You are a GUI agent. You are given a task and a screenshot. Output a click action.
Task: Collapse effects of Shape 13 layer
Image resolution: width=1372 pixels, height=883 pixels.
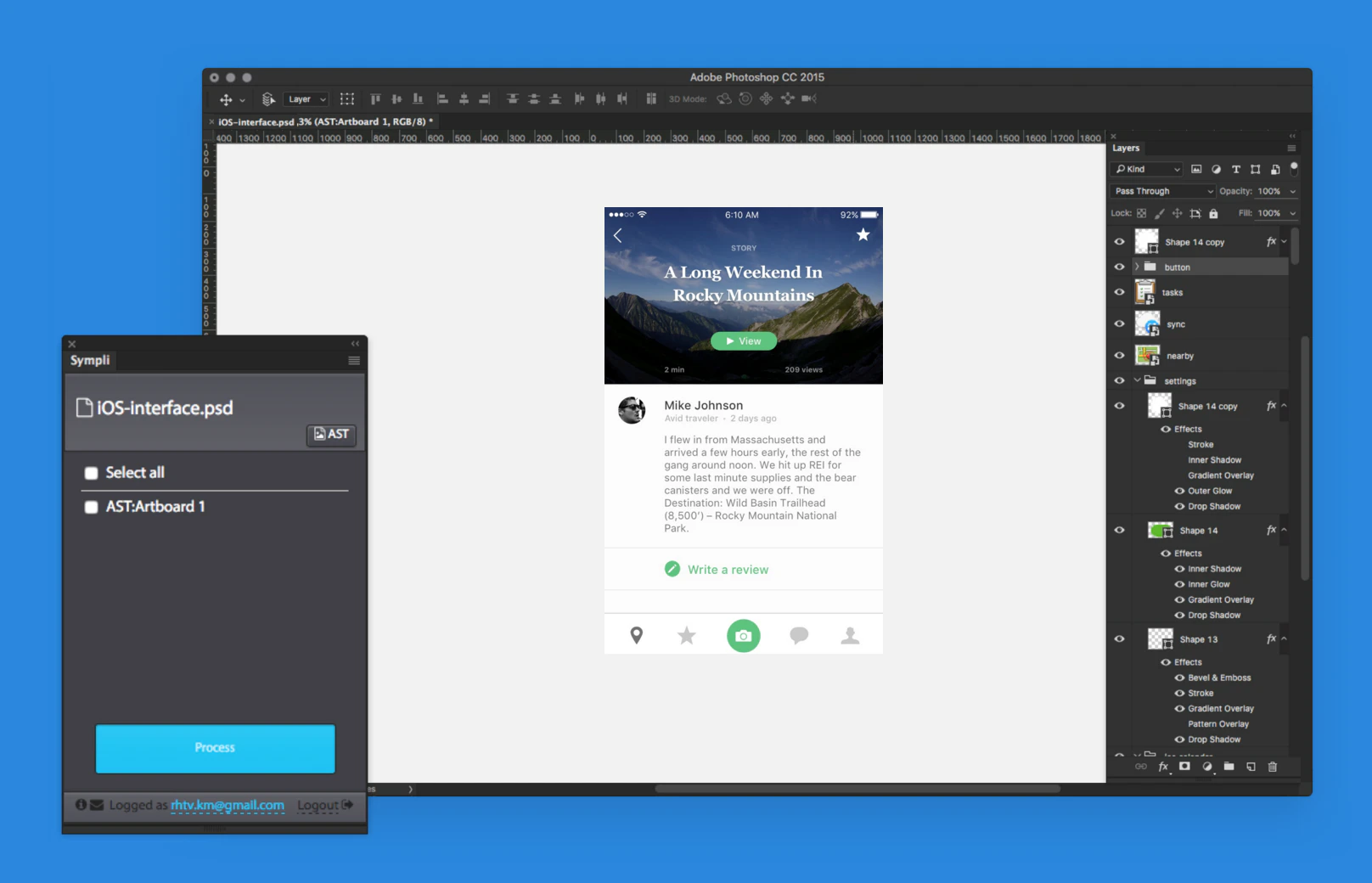(1284, 638)
